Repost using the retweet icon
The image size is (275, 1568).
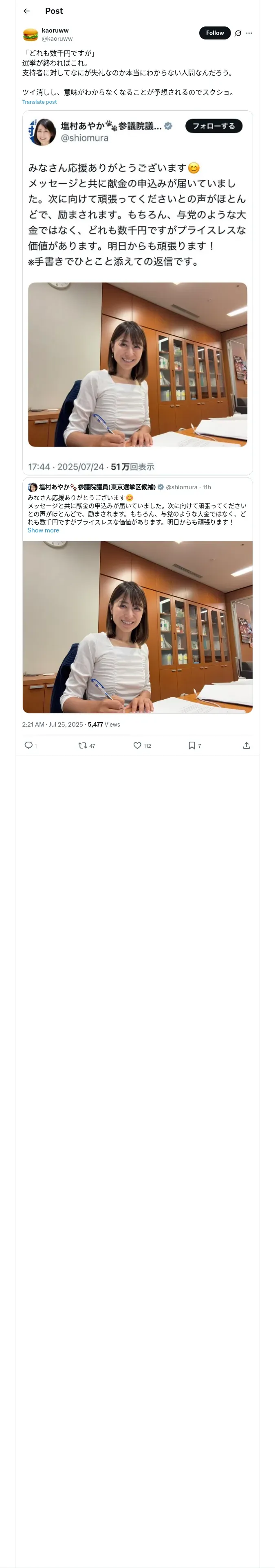(x=82, y=745)
